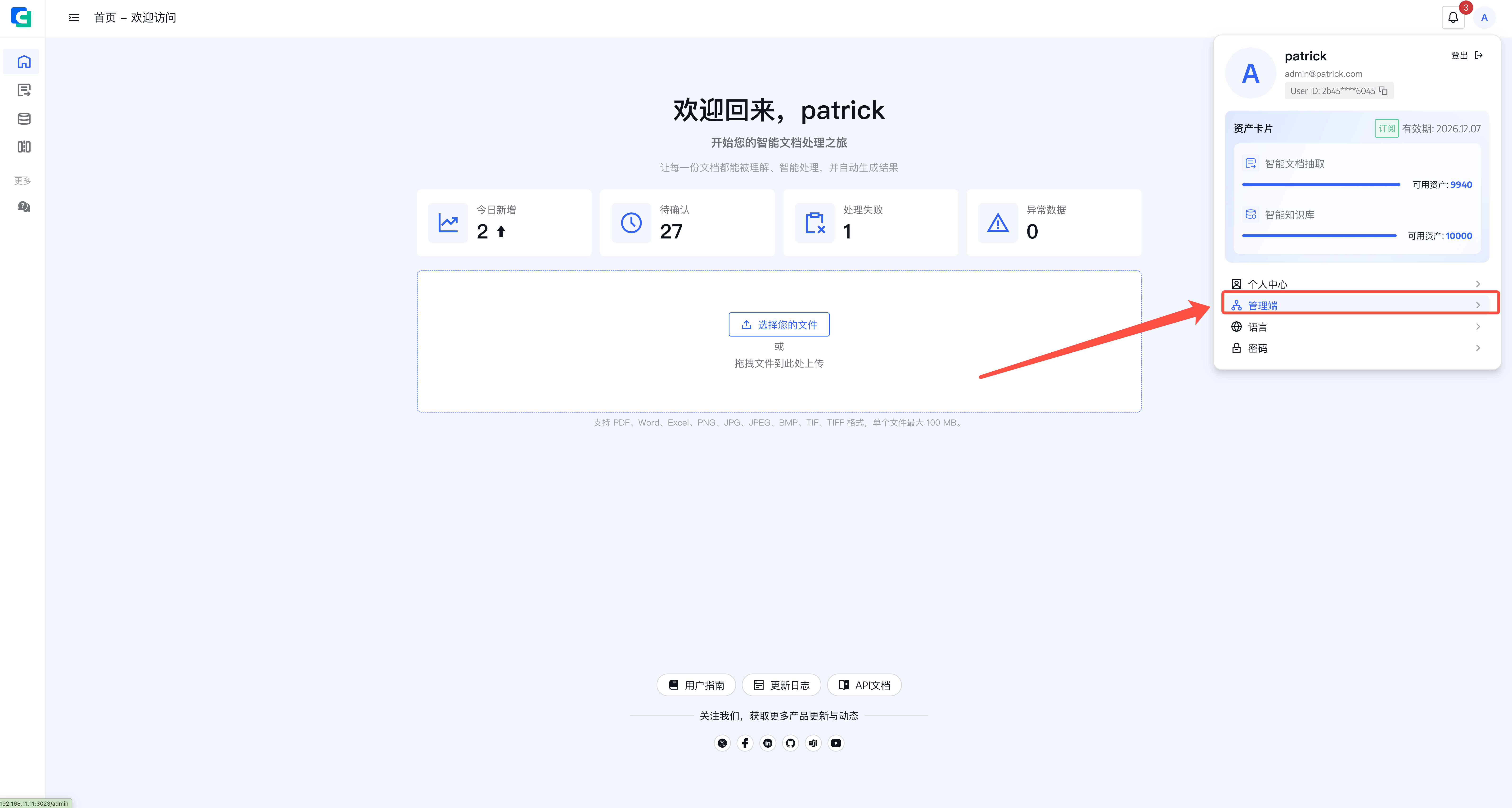The width and height of the screenshot is (1512, 808).
Task: Click the 拖拽文件到此处上传 drop zone text
Action: (x=779, y=363)
